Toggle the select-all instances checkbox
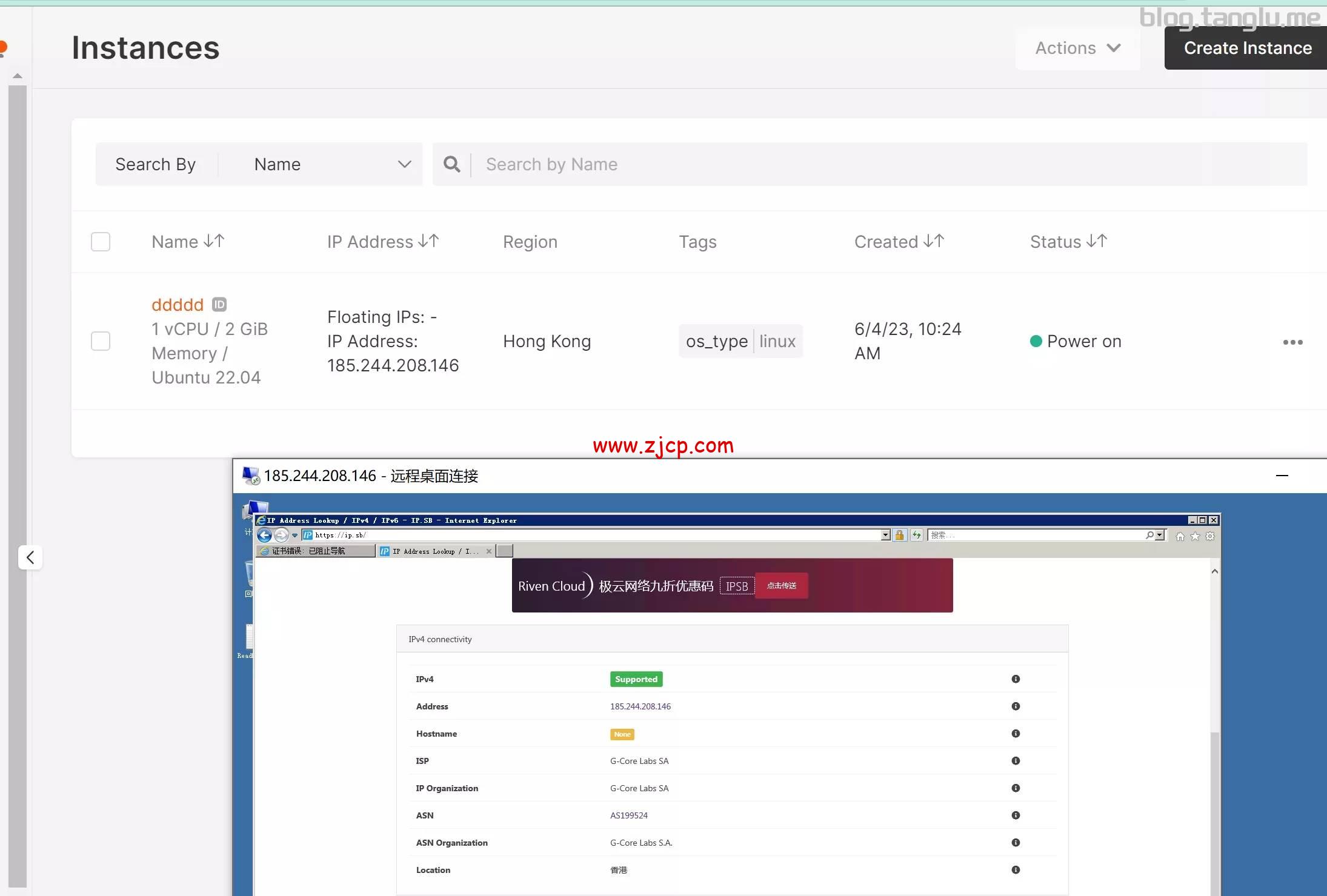 click(101, 242)
